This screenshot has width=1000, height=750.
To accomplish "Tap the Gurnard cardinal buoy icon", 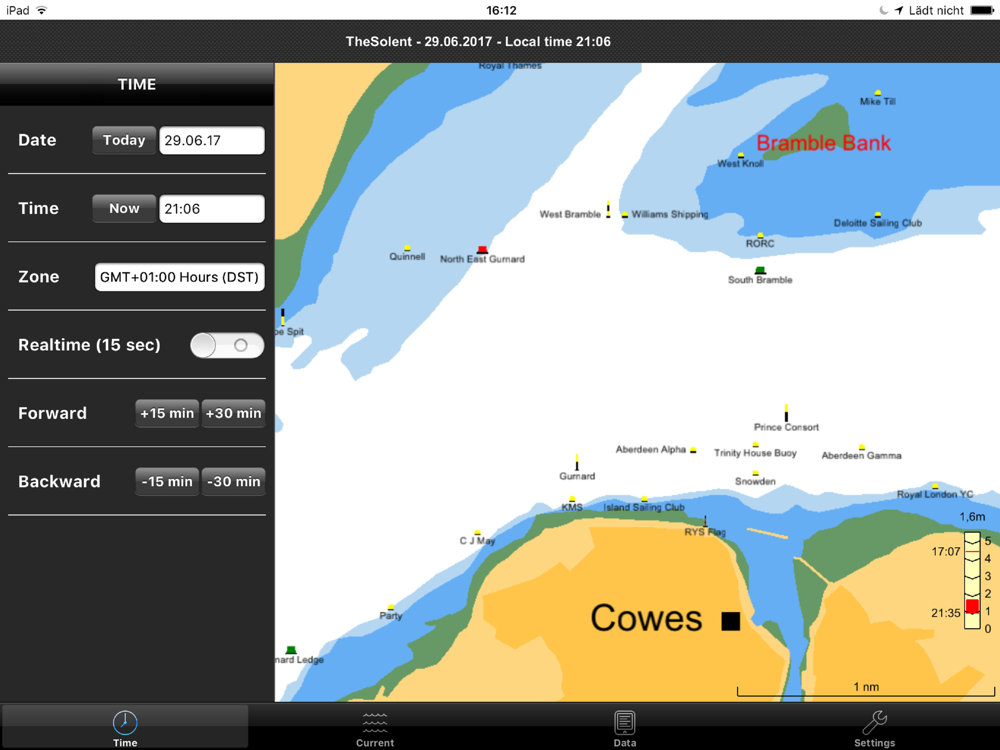I will 577,463.
